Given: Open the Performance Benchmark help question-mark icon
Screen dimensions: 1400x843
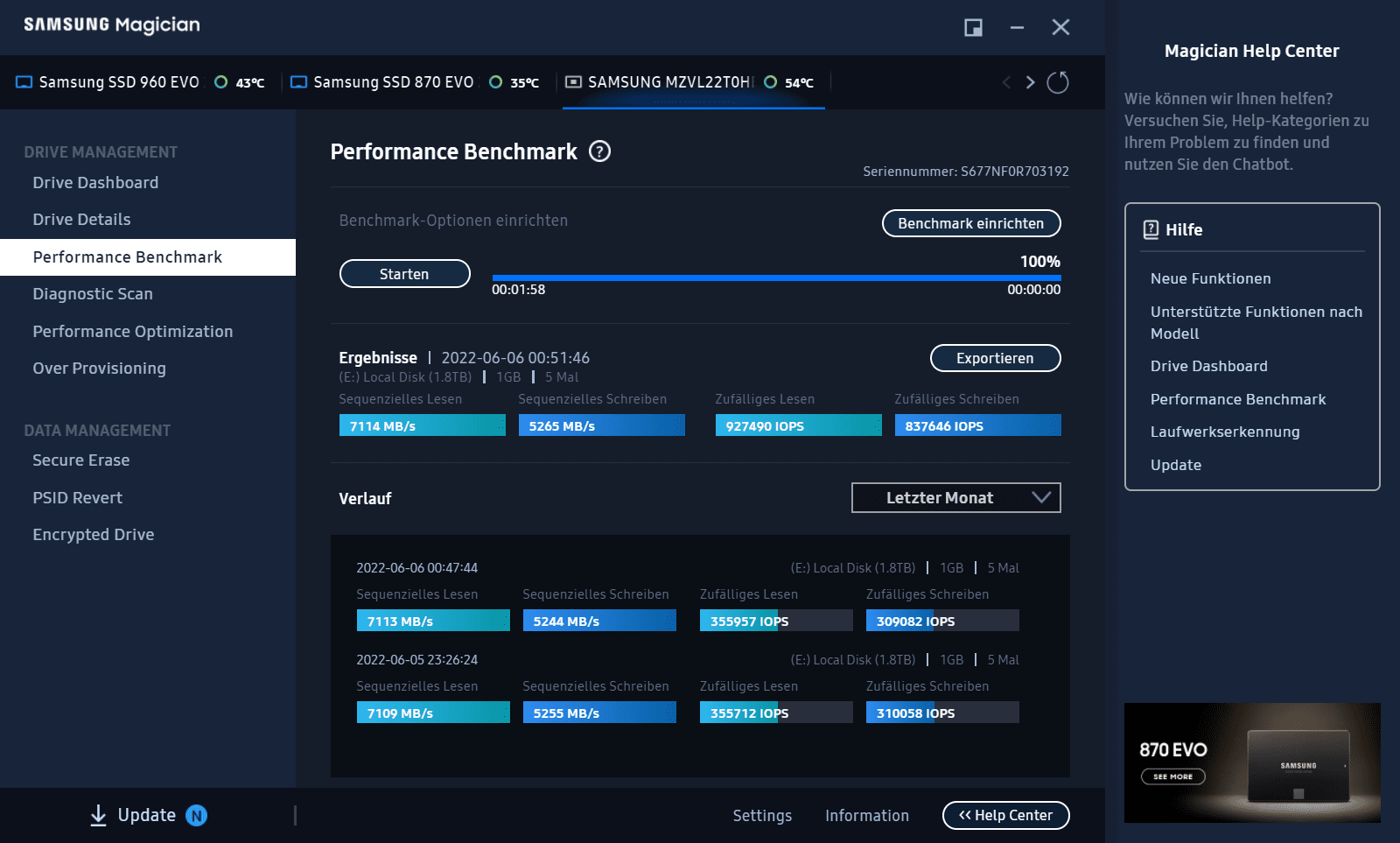Looking at the screenshot, I should coord(599,151).
